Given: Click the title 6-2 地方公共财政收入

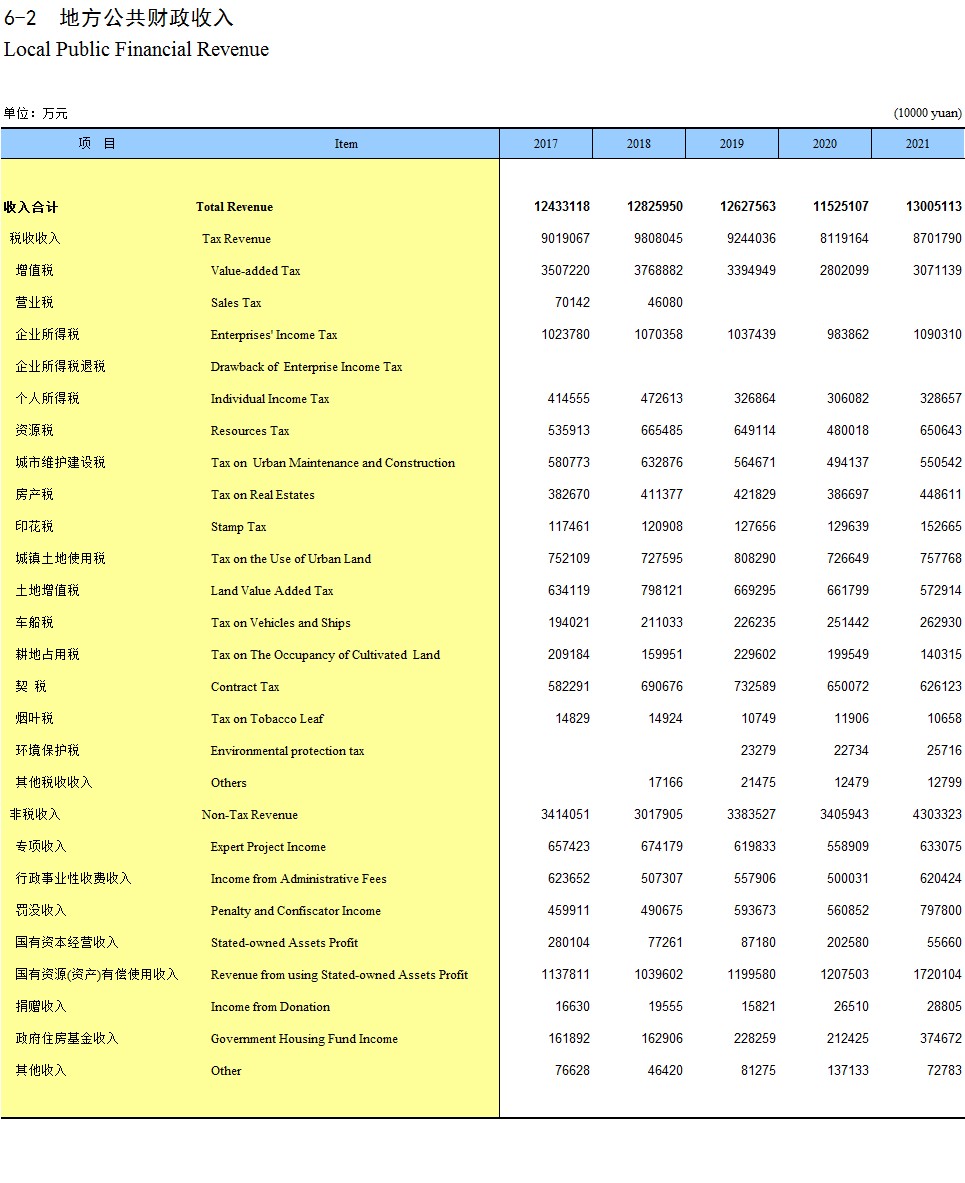Looking at the screenshot, I should tap(118, 17).
